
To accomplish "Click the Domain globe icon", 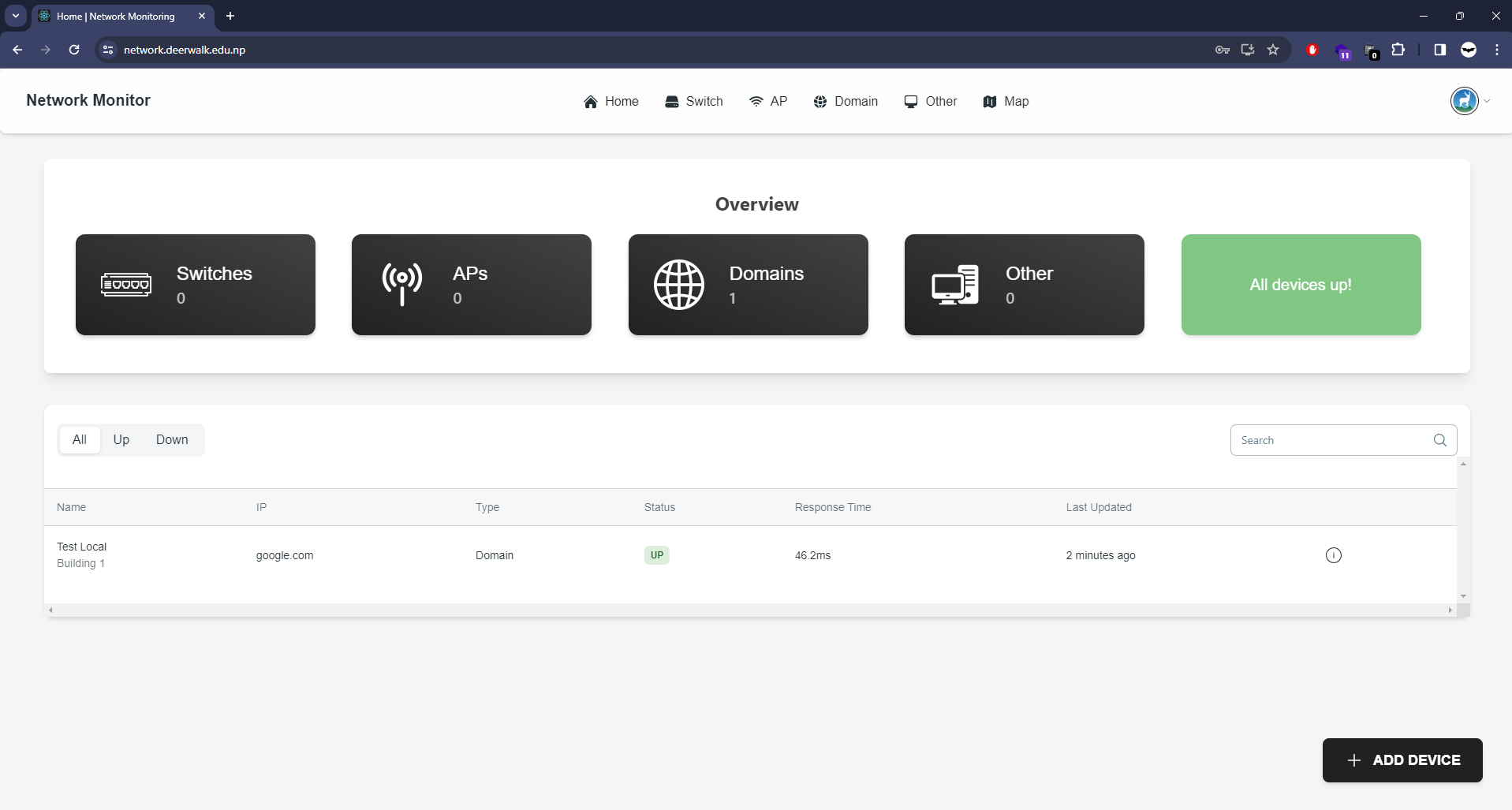I will (x=820, y=101).
